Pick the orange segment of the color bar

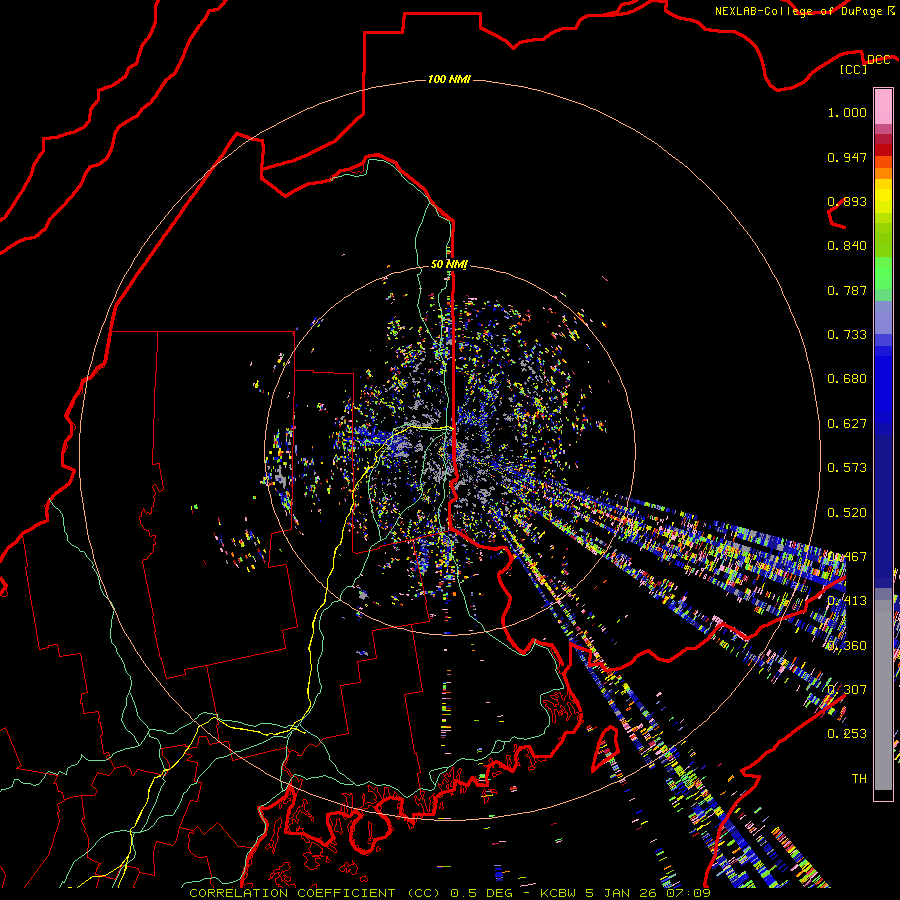click(883, 173)
